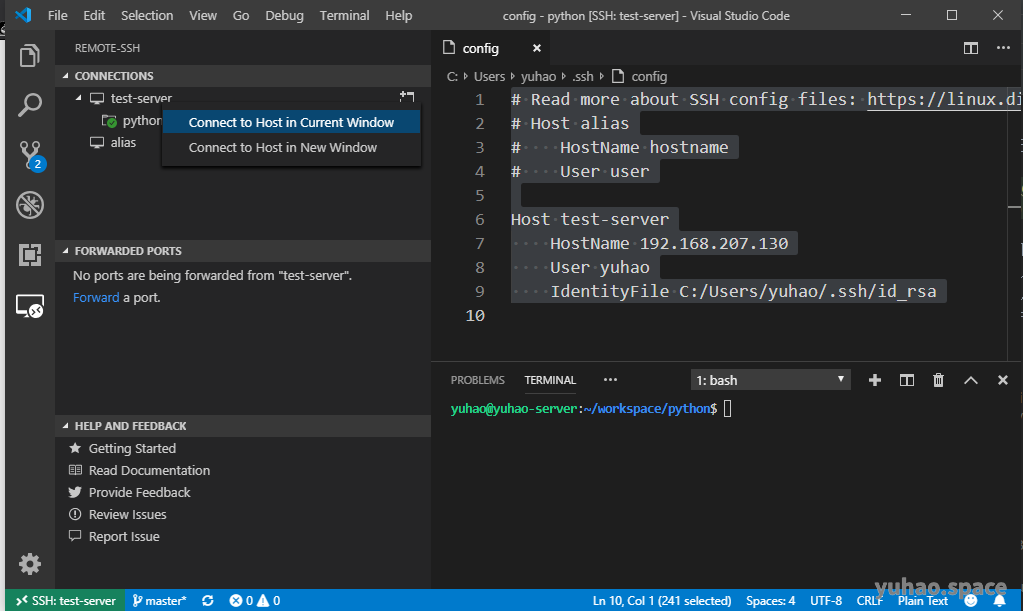Change encoding via UTF-8 status entry
Image resolution: width=1023 pixels, height=611 pixels.
tap(825, 601)
